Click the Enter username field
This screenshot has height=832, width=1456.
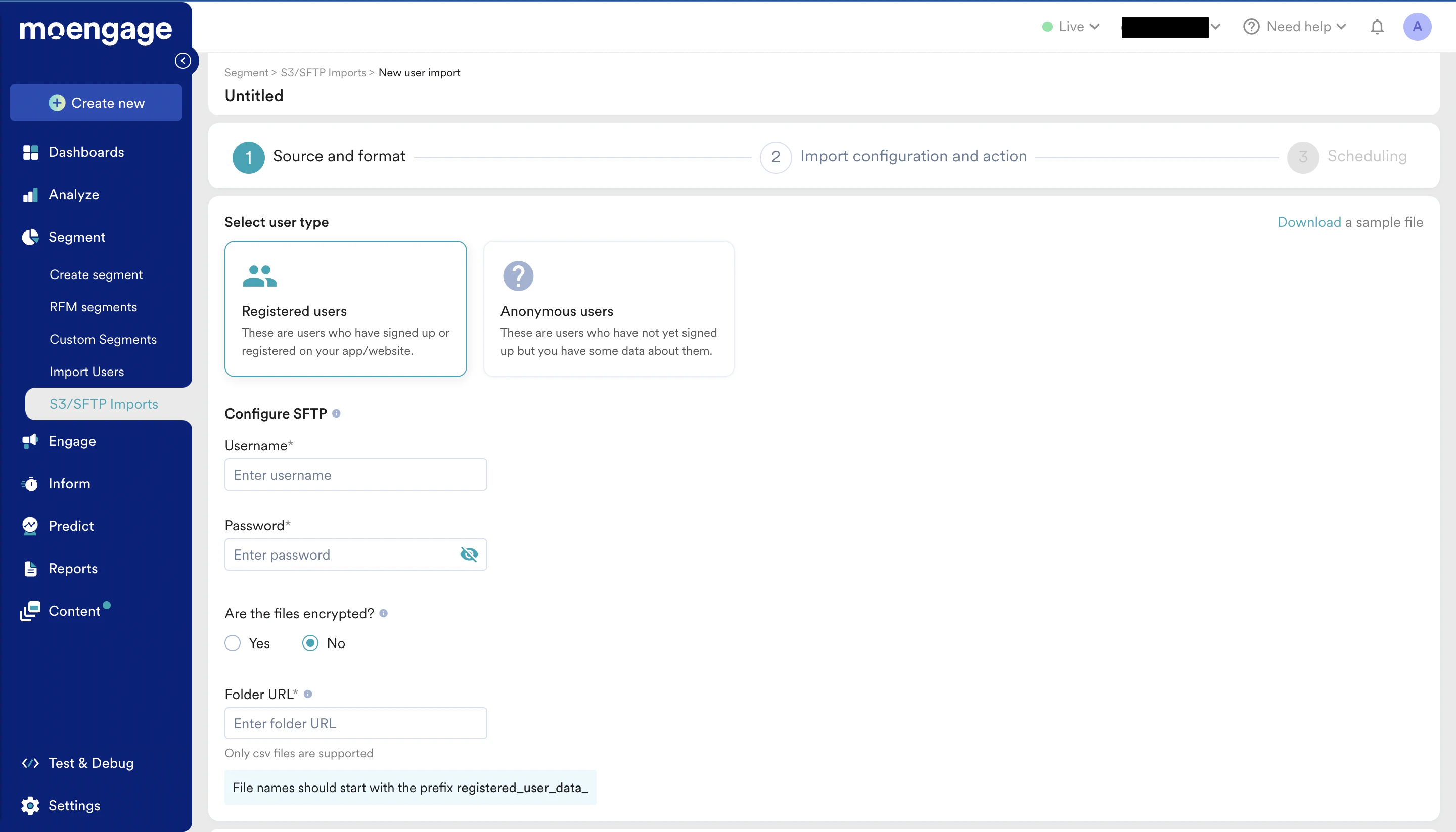coord(355,475)
